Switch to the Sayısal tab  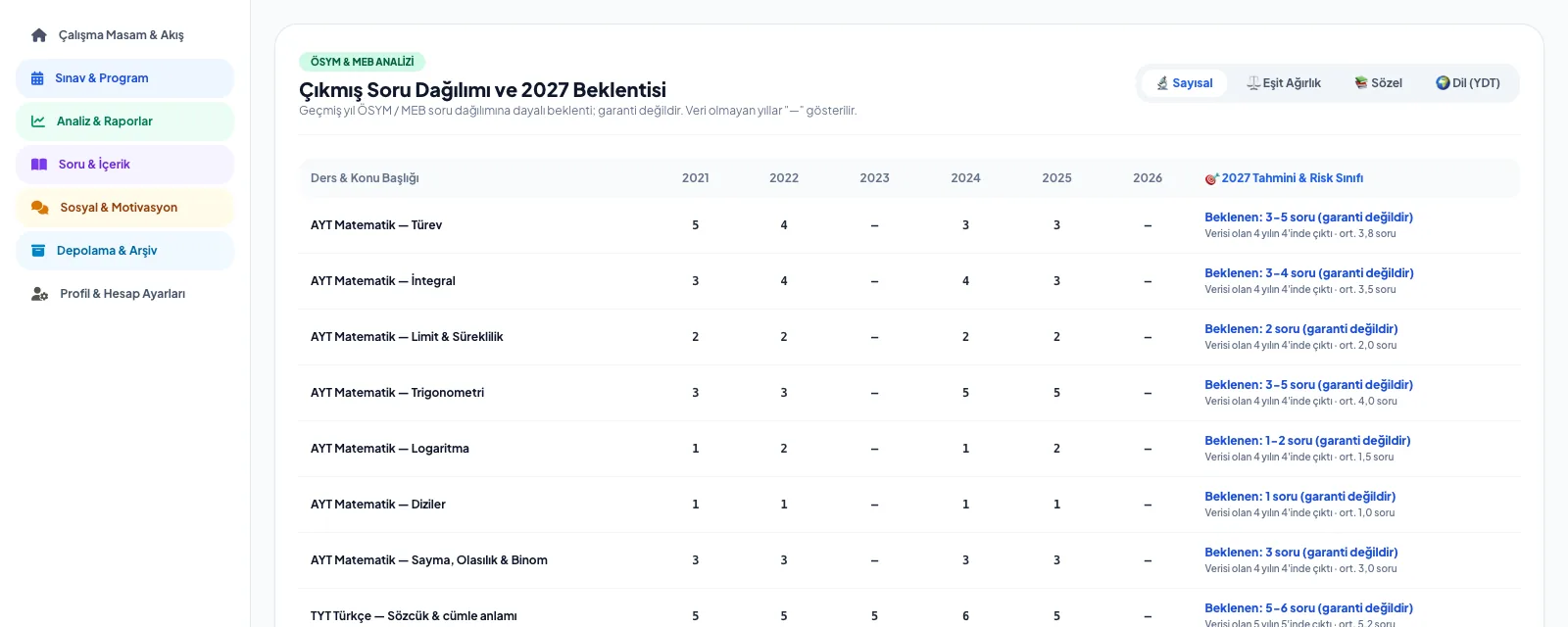(1185, 83)
